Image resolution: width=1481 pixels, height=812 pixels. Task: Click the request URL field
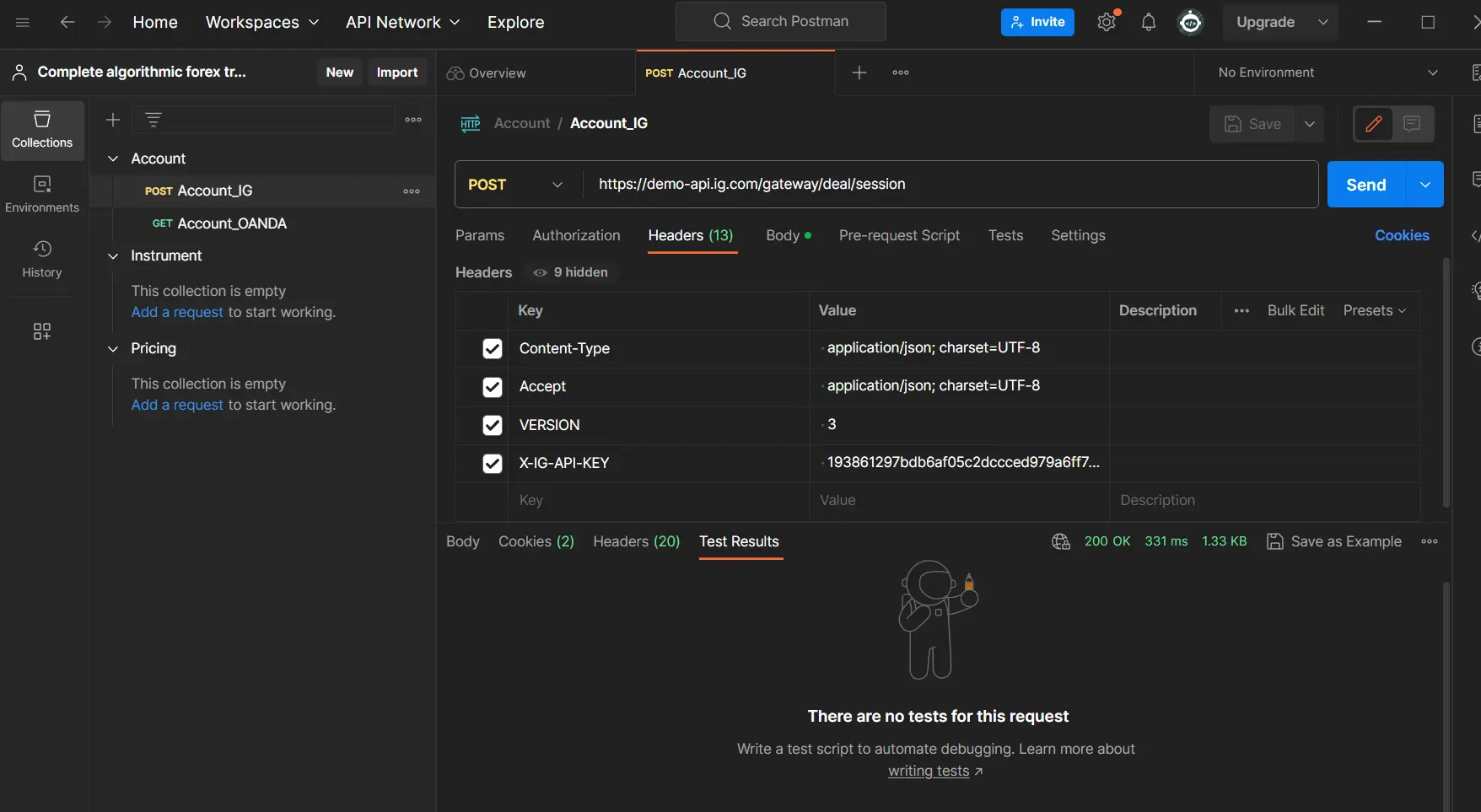click(950, 184)
